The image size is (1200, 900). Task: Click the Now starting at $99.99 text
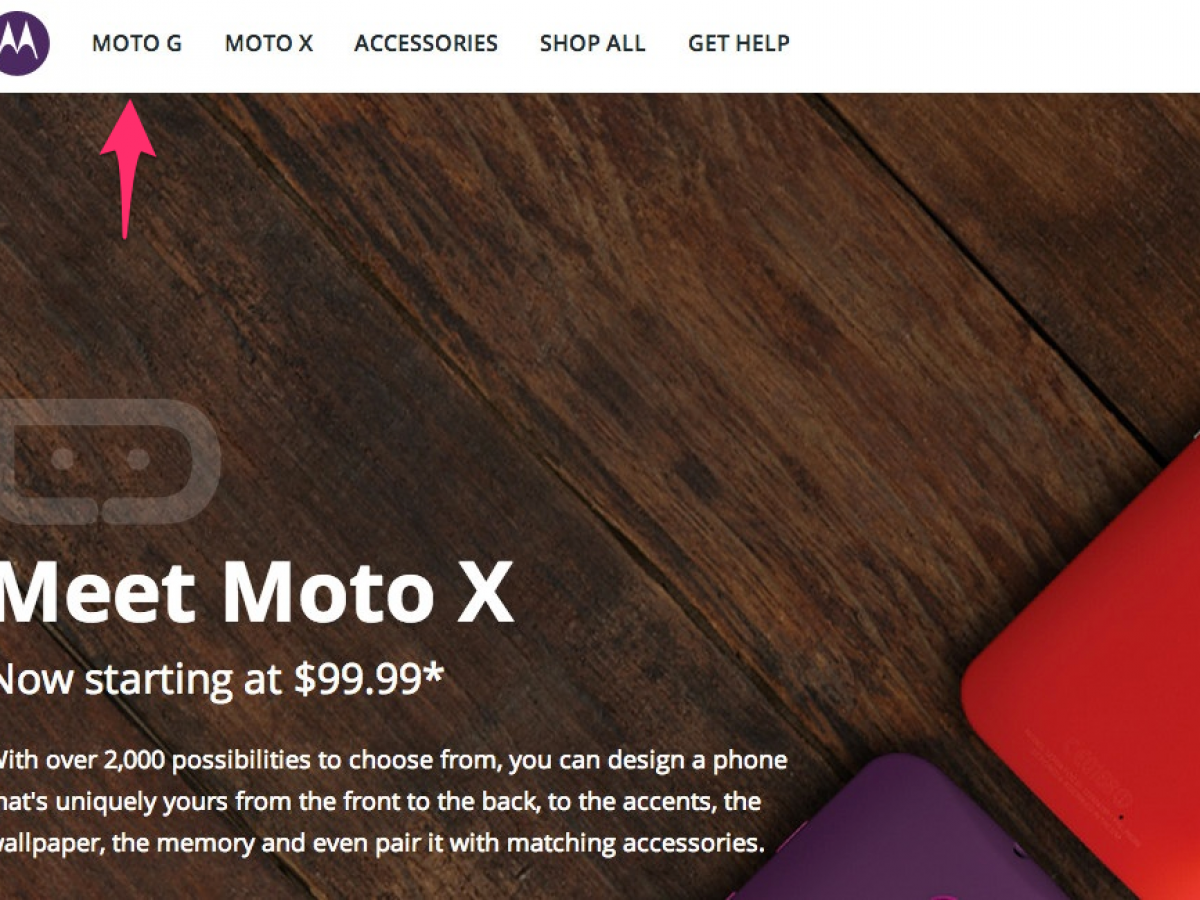(x=220, y=679)
